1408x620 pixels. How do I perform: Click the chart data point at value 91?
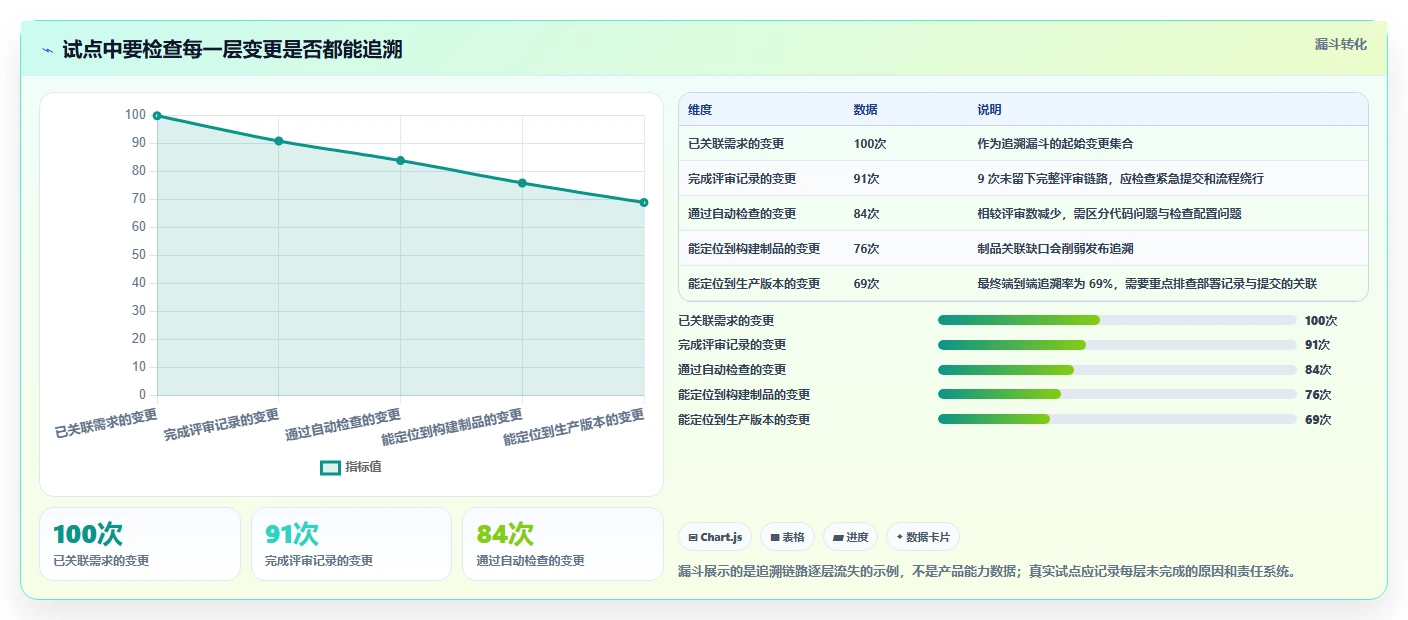pyautogui.click(x=279, y=141)
